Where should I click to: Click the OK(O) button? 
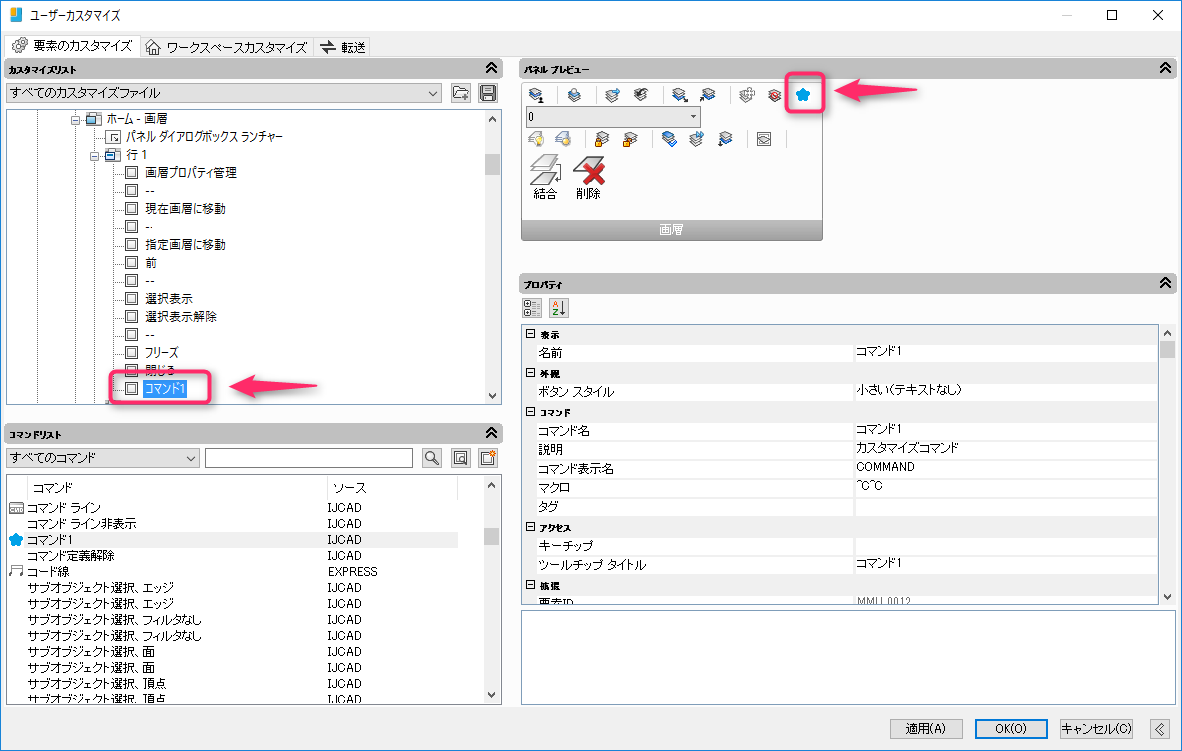click(1011, 729)
